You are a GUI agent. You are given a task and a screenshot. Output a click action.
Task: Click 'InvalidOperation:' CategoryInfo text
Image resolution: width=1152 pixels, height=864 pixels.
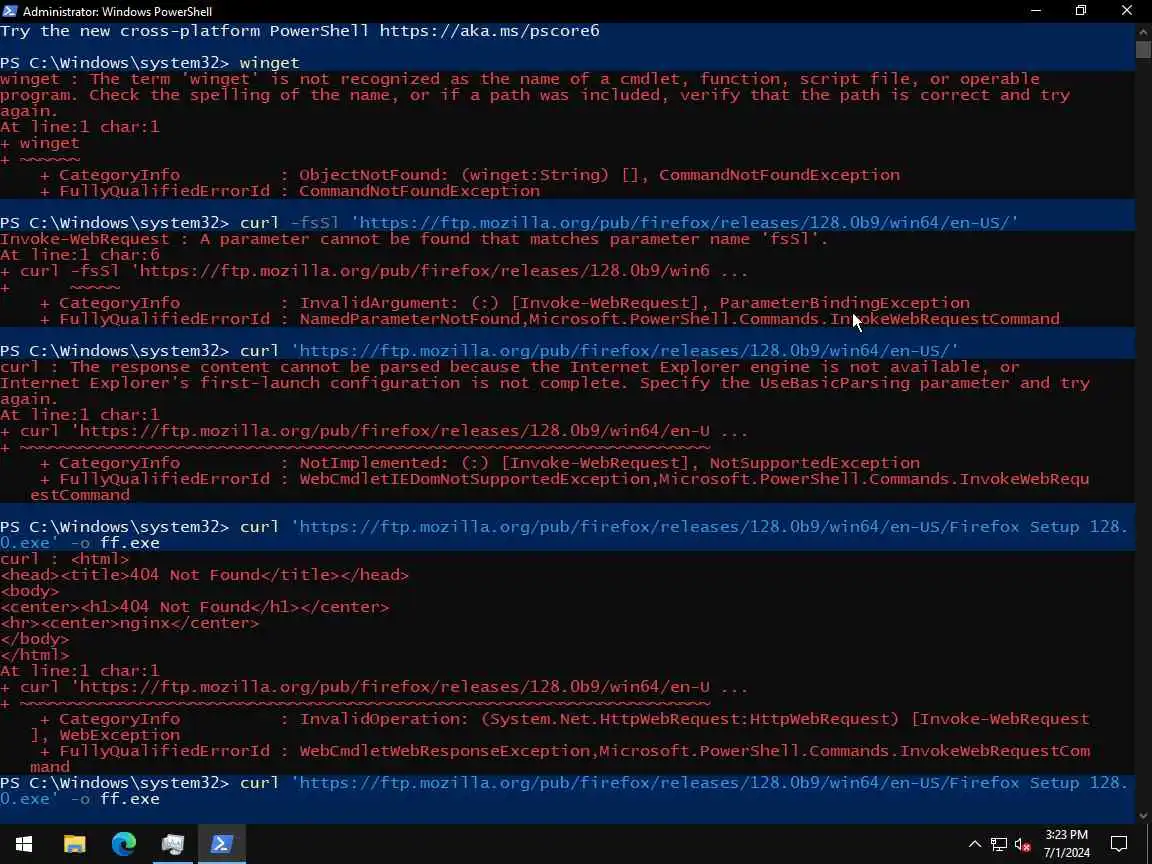click(x=384, y=719)
